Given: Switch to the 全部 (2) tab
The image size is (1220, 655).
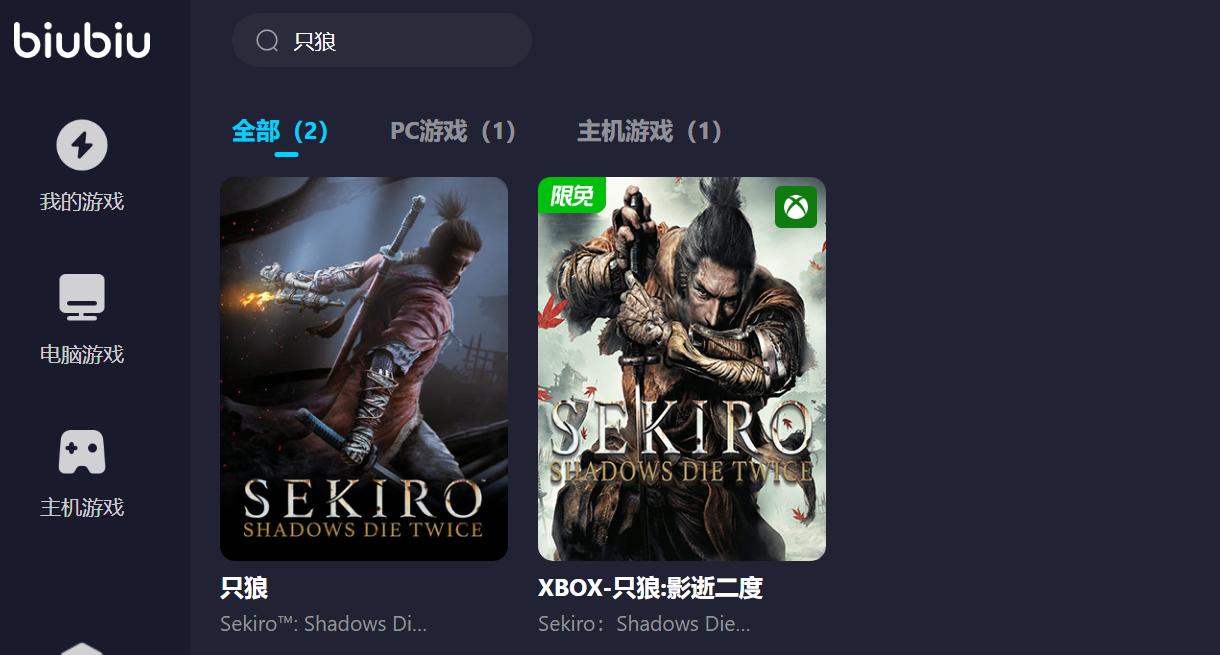Looking at the screenshot, I should [x=281, y=131].
